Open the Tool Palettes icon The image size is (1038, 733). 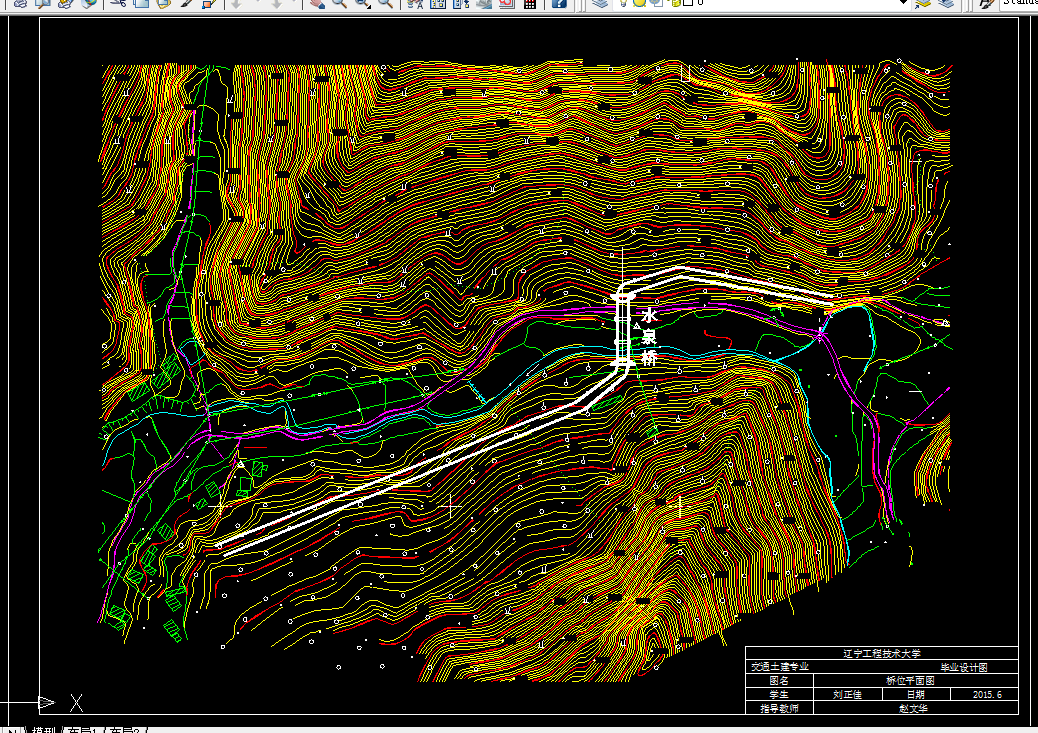pyautogui.click(x=460, y=3)
